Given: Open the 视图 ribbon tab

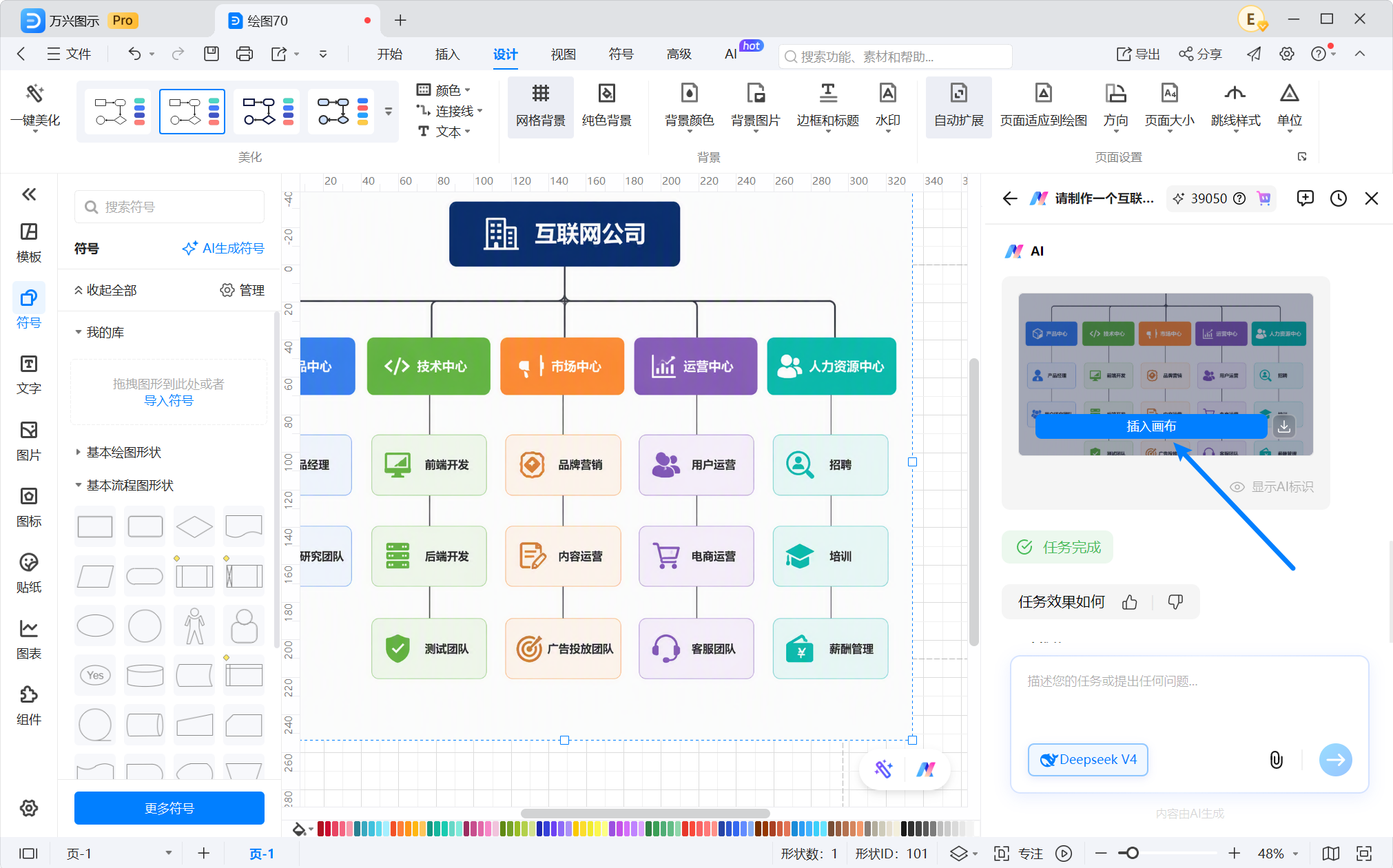Looking at the screenshot, I should pos(564,54).
